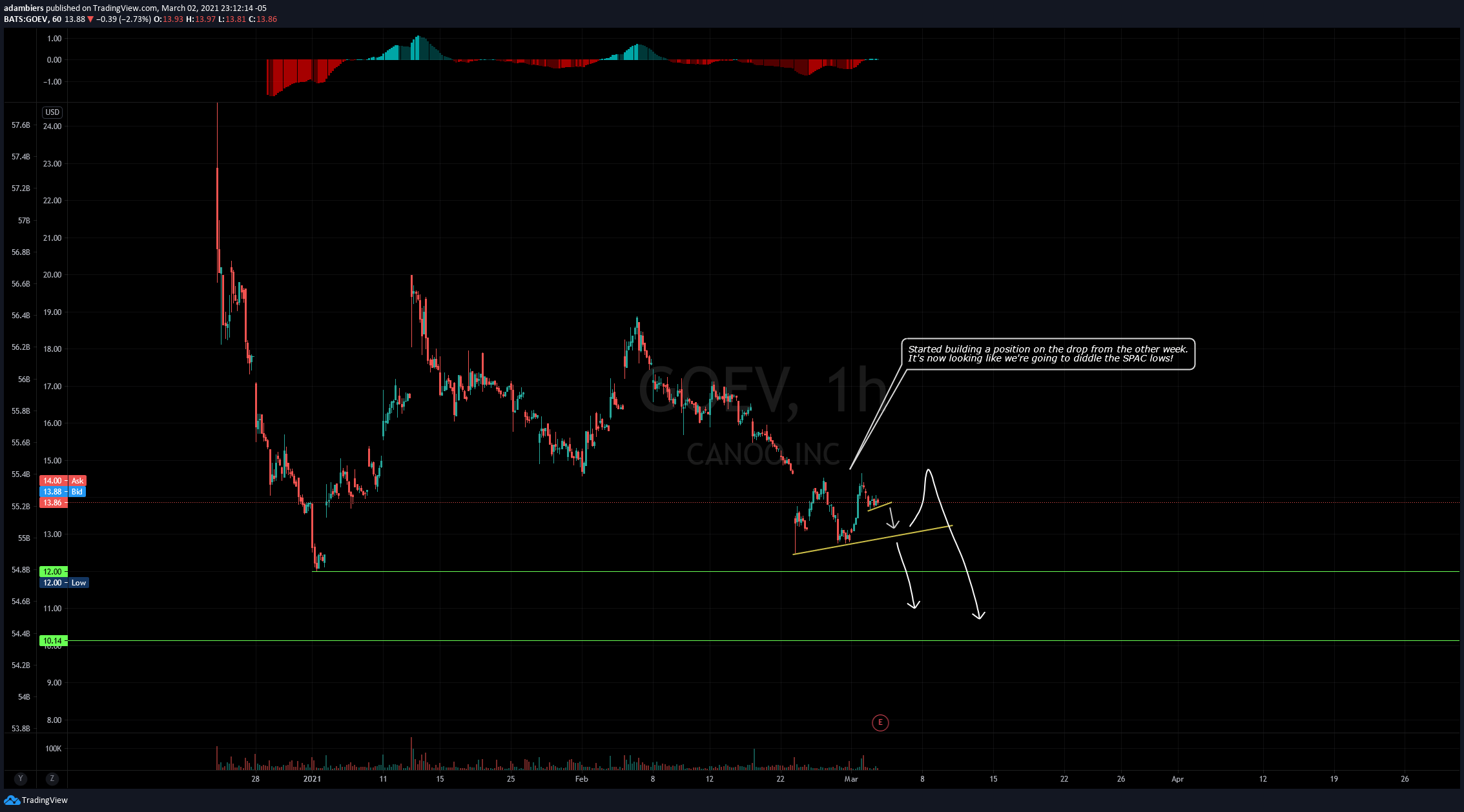Click the indicator scale label −1.00
The width and height of the screenshot is (1464, 812).
tap(52, 82)
